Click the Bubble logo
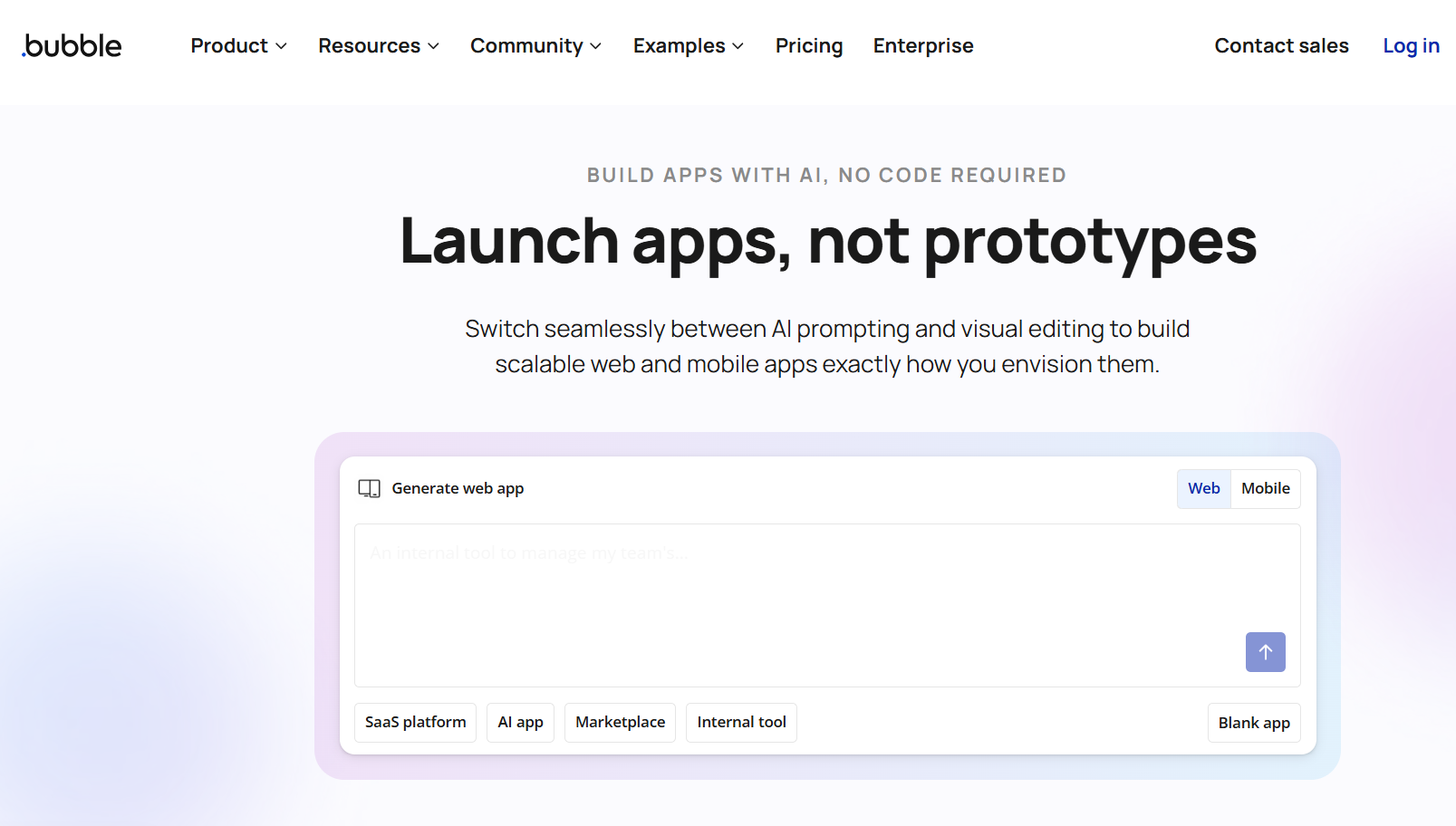The height and width of the screenshot is (826, 1456). (72, 45)
